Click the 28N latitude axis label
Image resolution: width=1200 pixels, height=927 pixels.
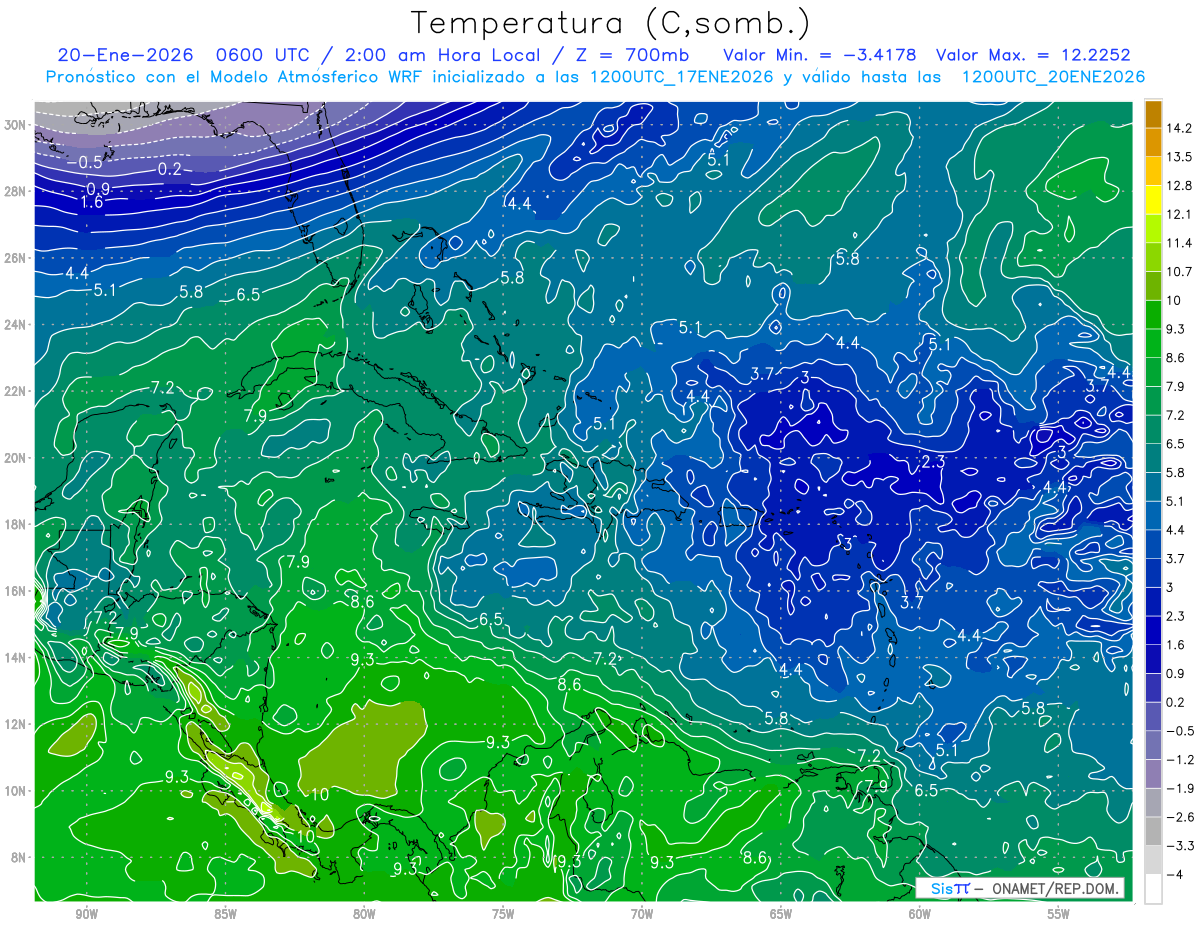pos(17,192)
